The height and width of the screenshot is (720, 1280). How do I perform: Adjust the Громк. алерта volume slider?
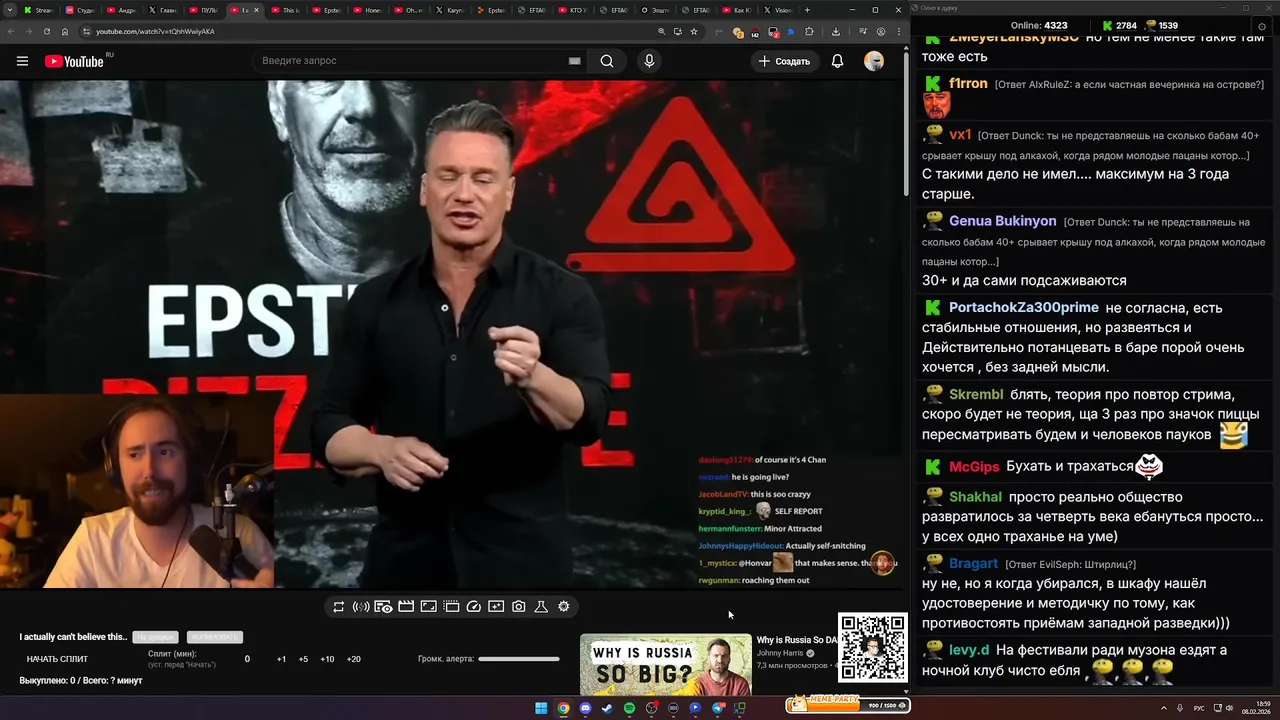click(x=519, y=659)
